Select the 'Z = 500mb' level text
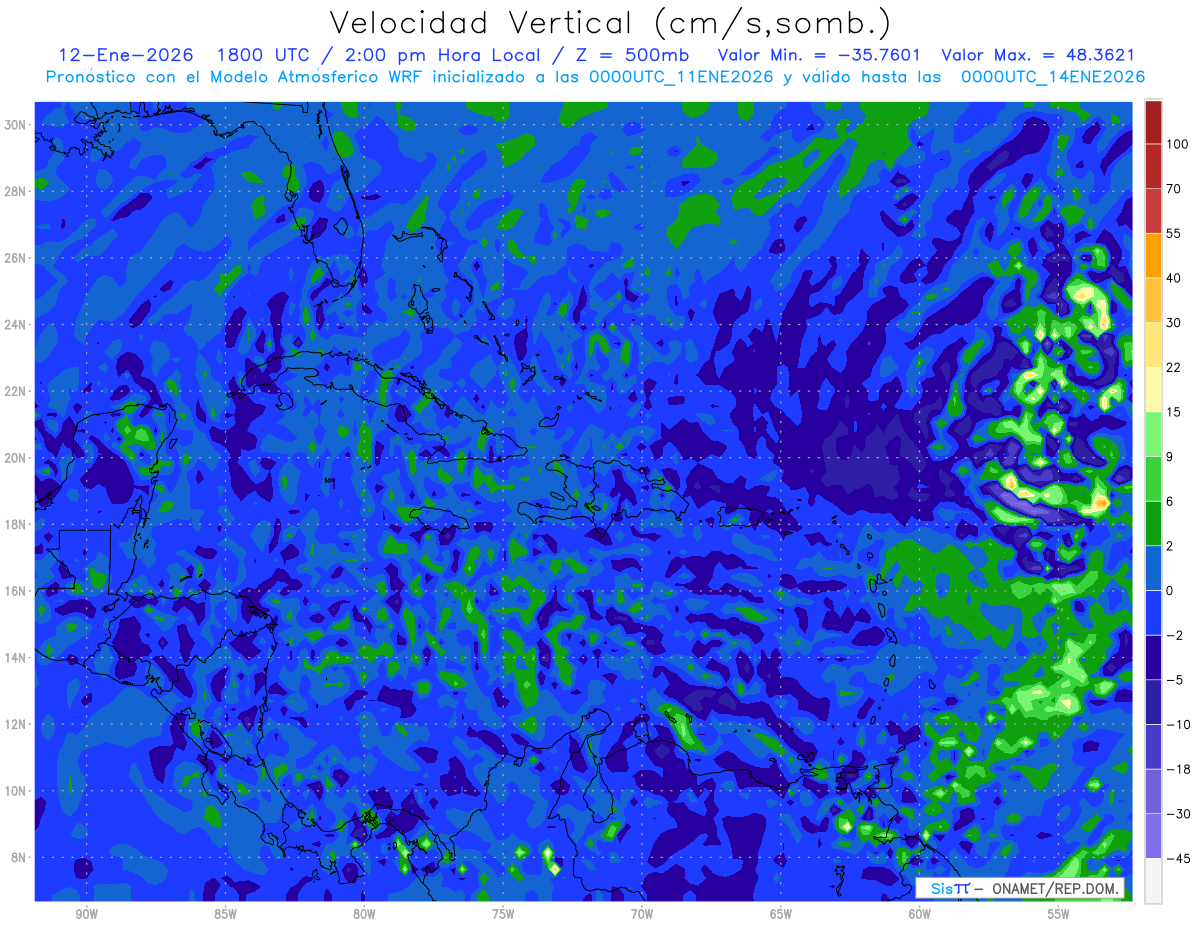The height and width of the screenshot is (927, 1200). 631,55
